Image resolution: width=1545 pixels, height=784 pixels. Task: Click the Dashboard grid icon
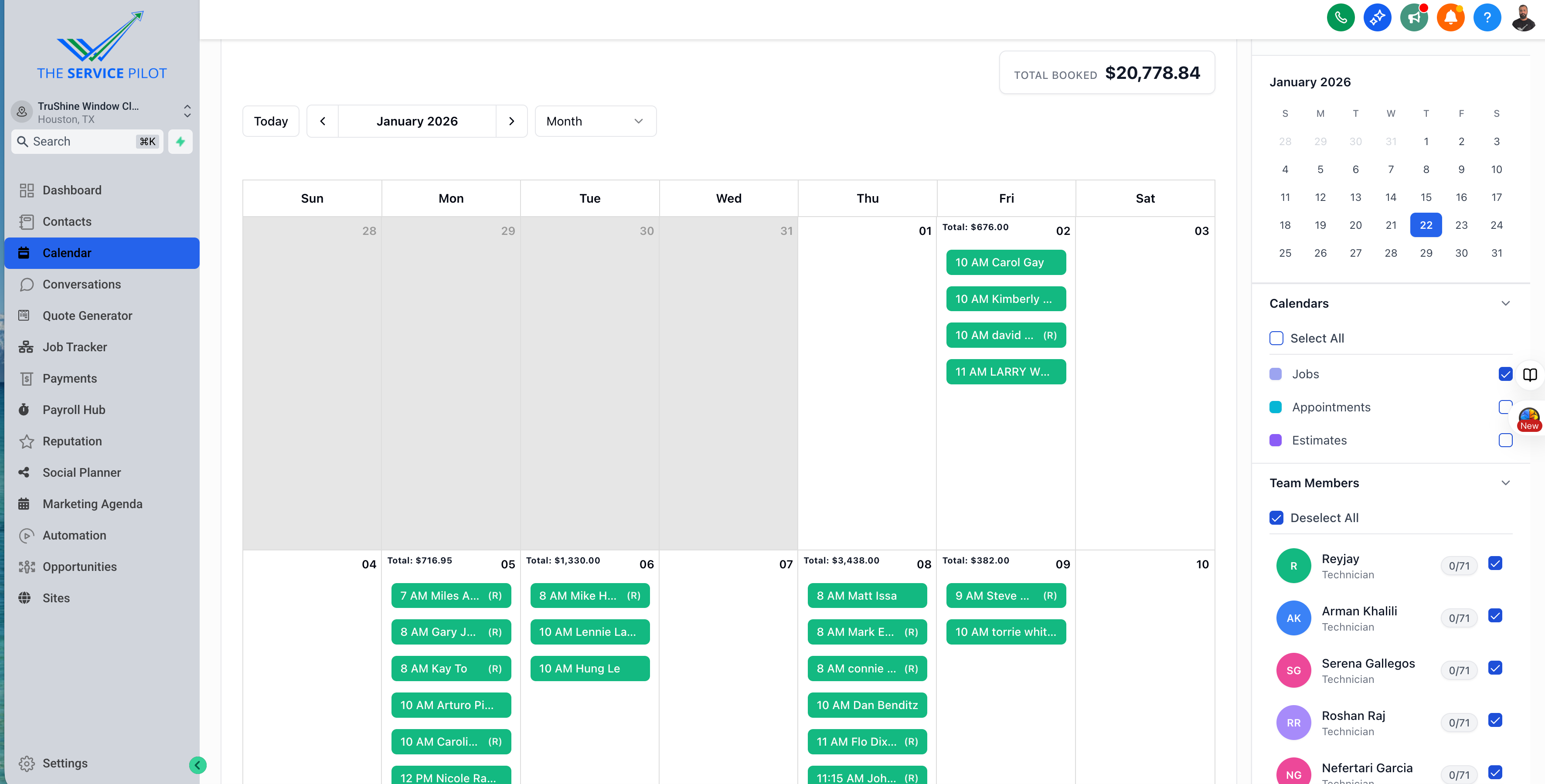pos(27,190)
